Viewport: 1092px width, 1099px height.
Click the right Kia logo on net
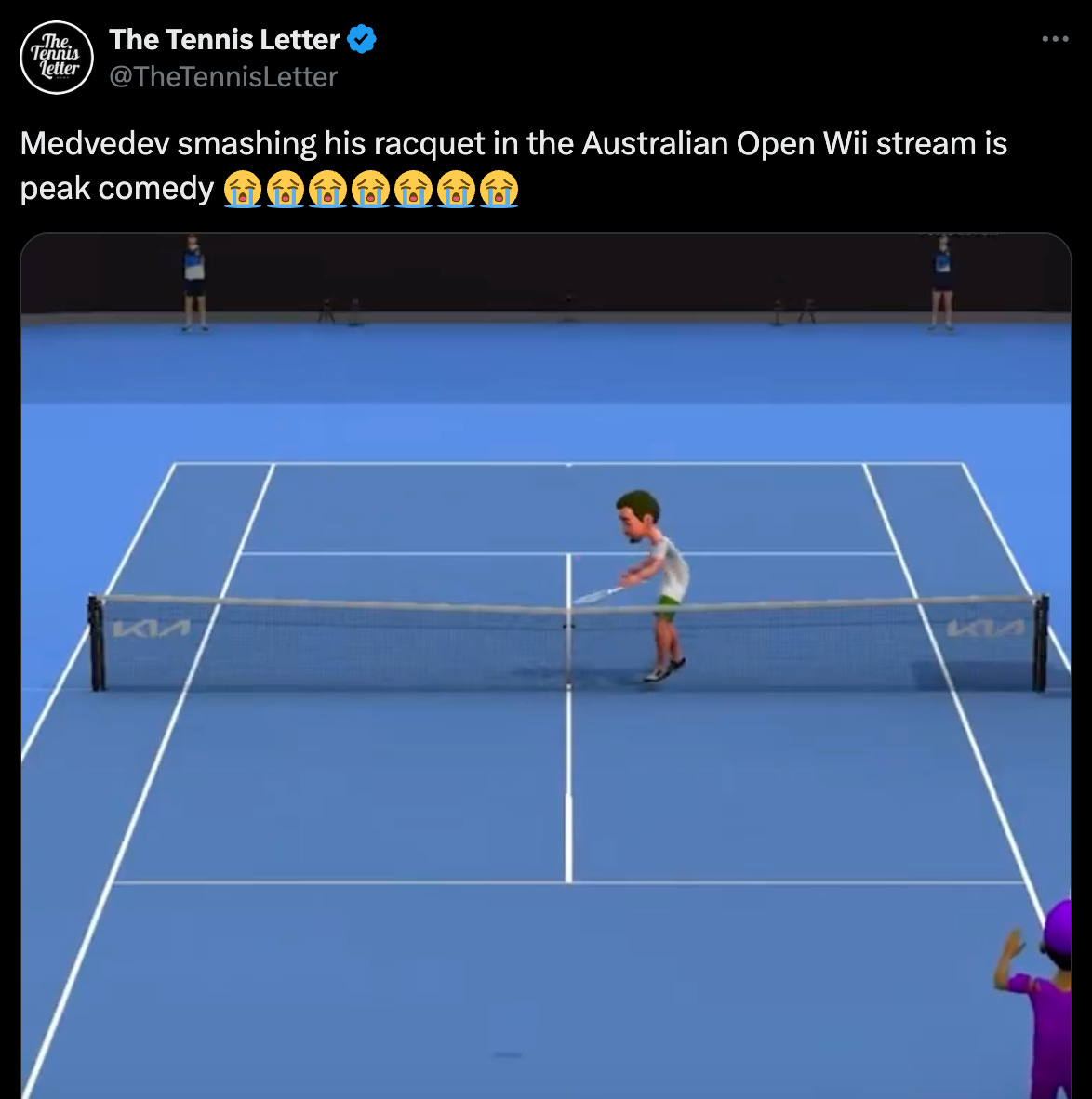(985, 628)
